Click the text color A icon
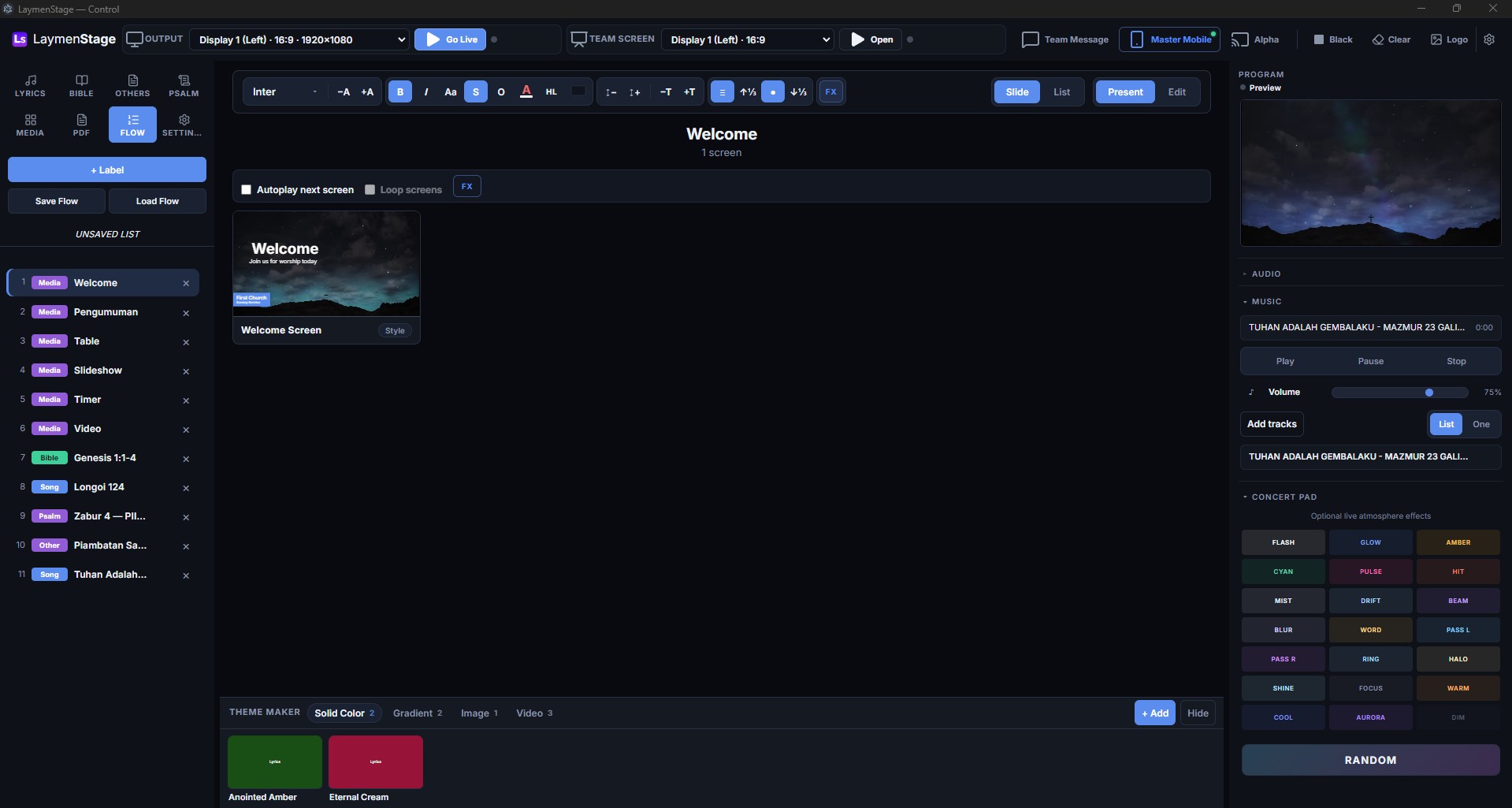1512x808 pixels. click(x=526, y=91)
